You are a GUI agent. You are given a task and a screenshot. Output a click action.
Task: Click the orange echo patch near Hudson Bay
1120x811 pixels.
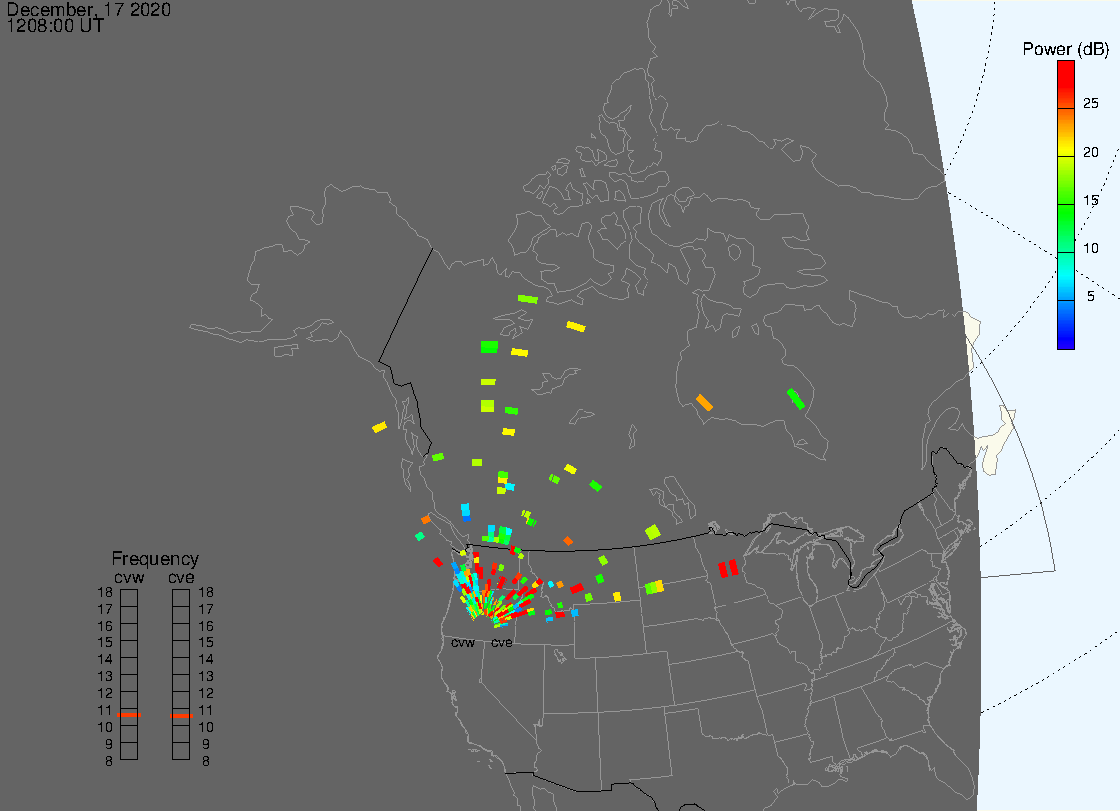[x=704, y=402]
